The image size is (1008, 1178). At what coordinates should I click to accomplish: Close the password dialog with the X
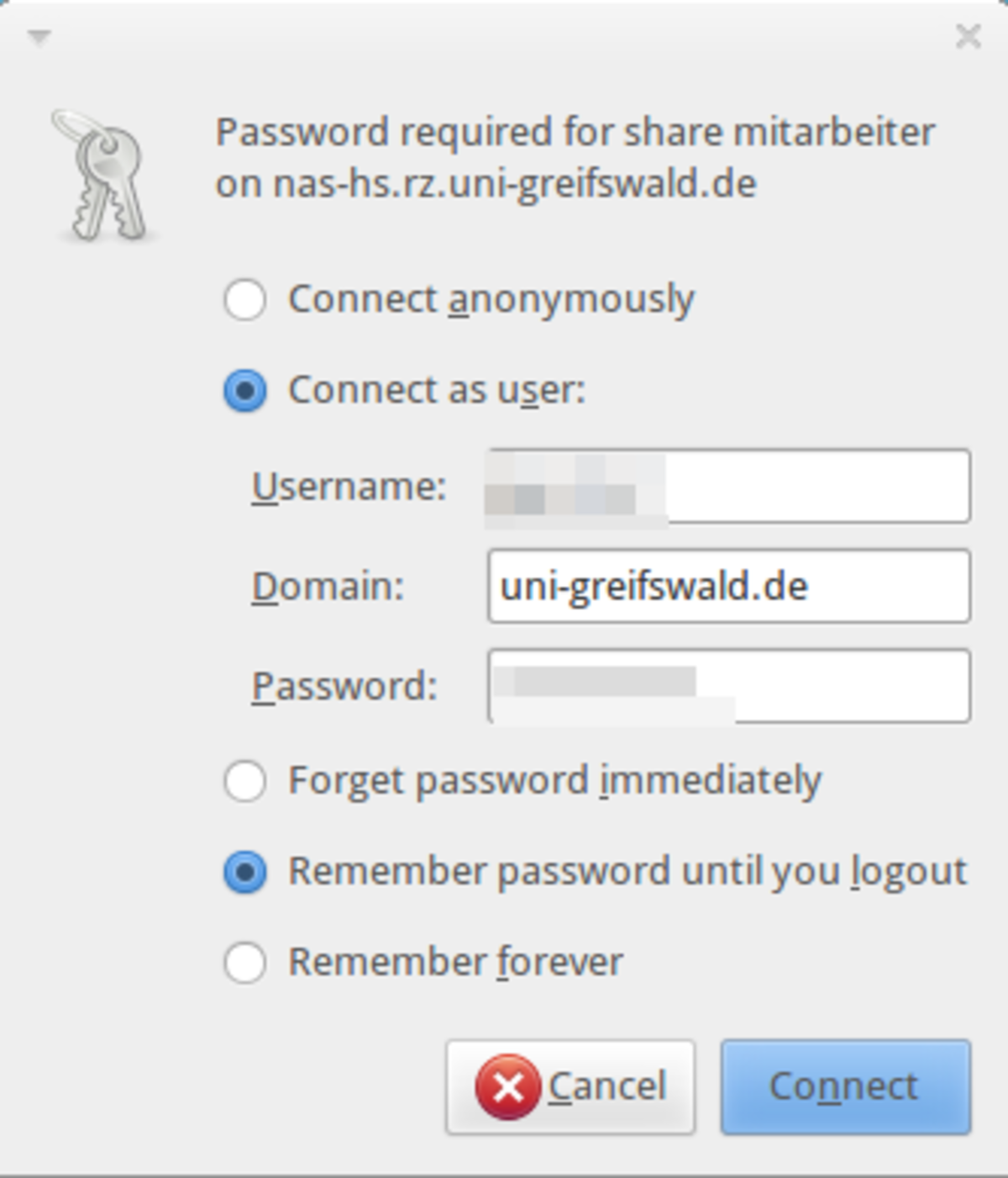pos(969,36)
